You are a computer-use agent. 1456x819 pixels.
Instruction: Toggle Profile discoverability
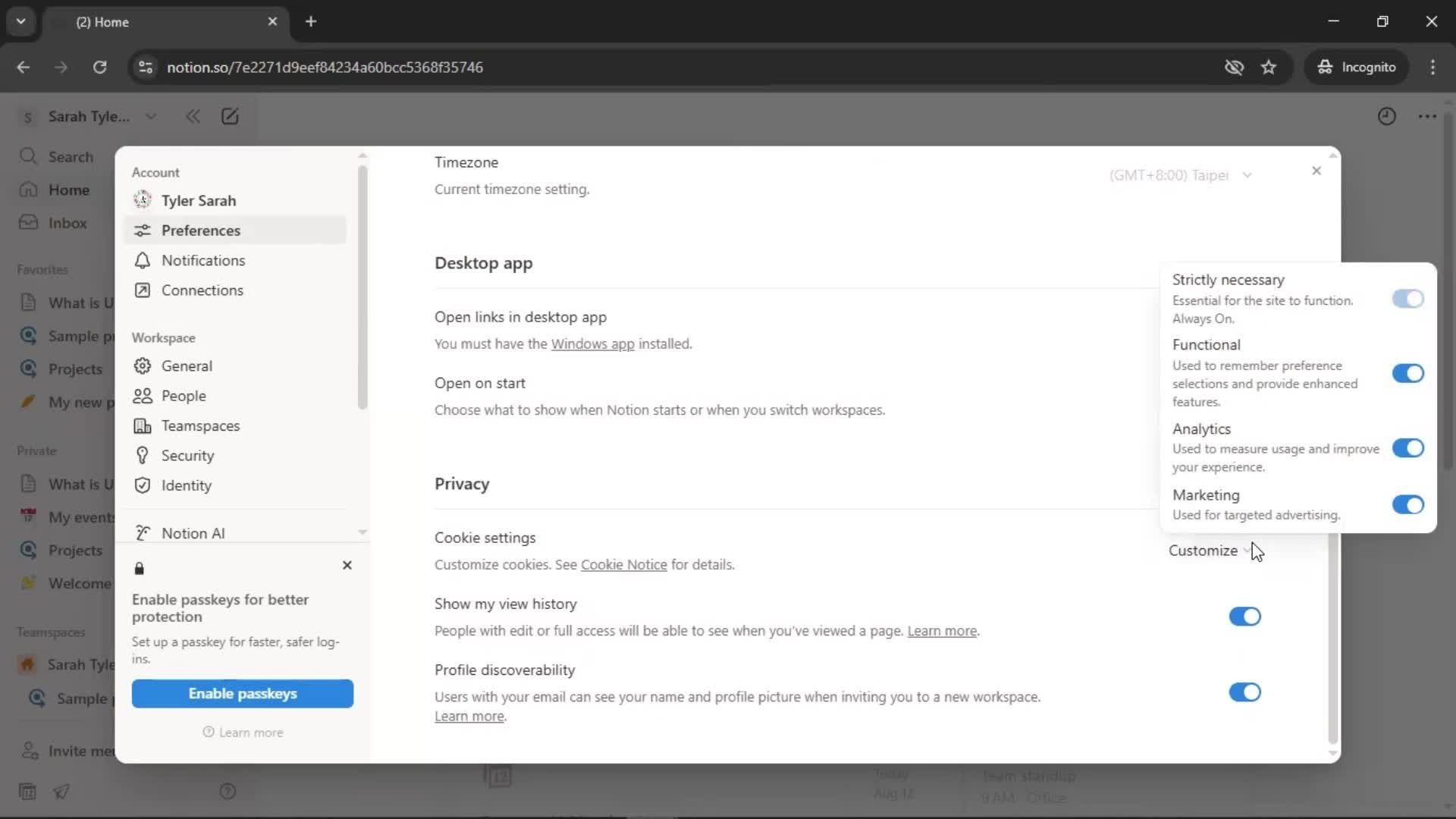(1244, 692)
